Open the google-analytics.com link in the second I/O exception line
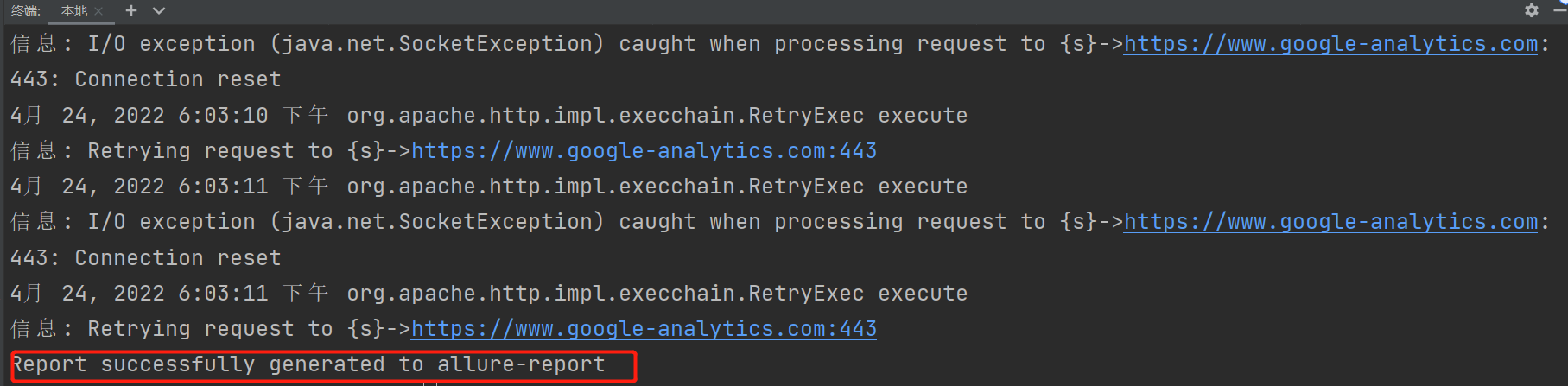 (1330, 222)
